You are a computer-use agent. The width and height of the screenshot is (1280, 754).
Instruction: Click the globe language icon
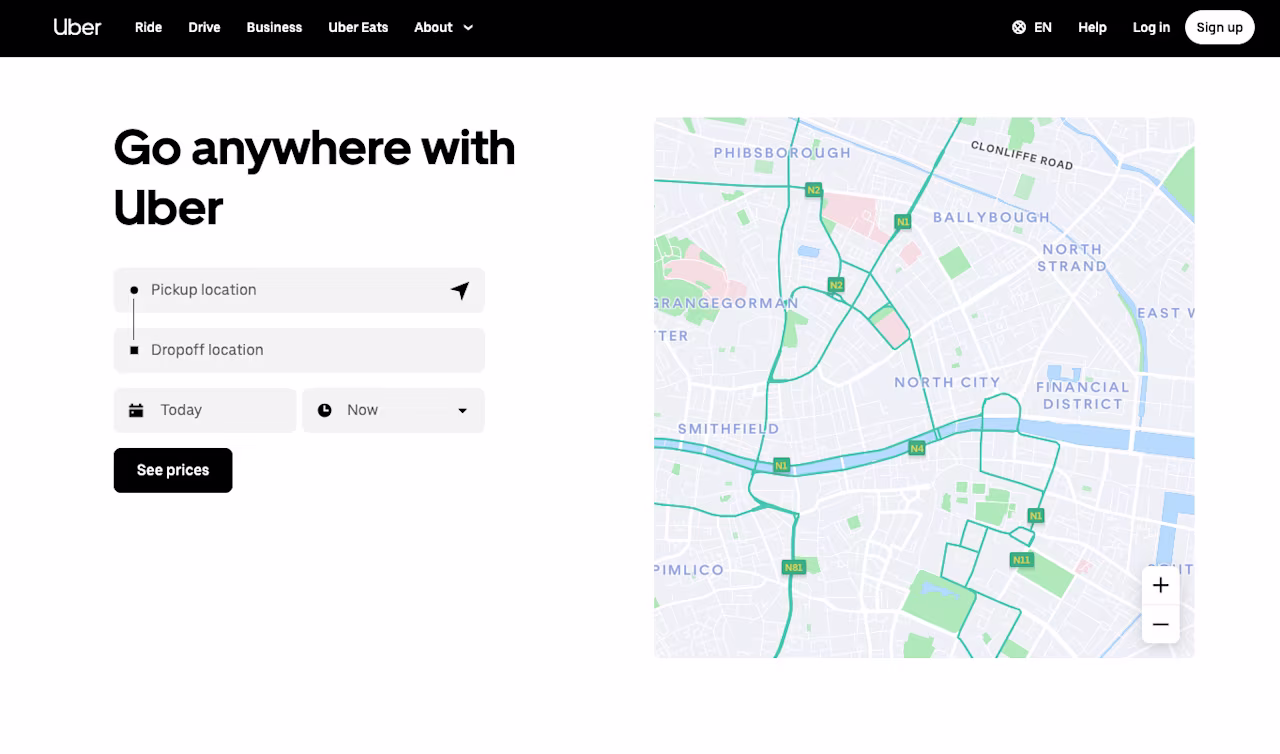(x=1019, y=27)
